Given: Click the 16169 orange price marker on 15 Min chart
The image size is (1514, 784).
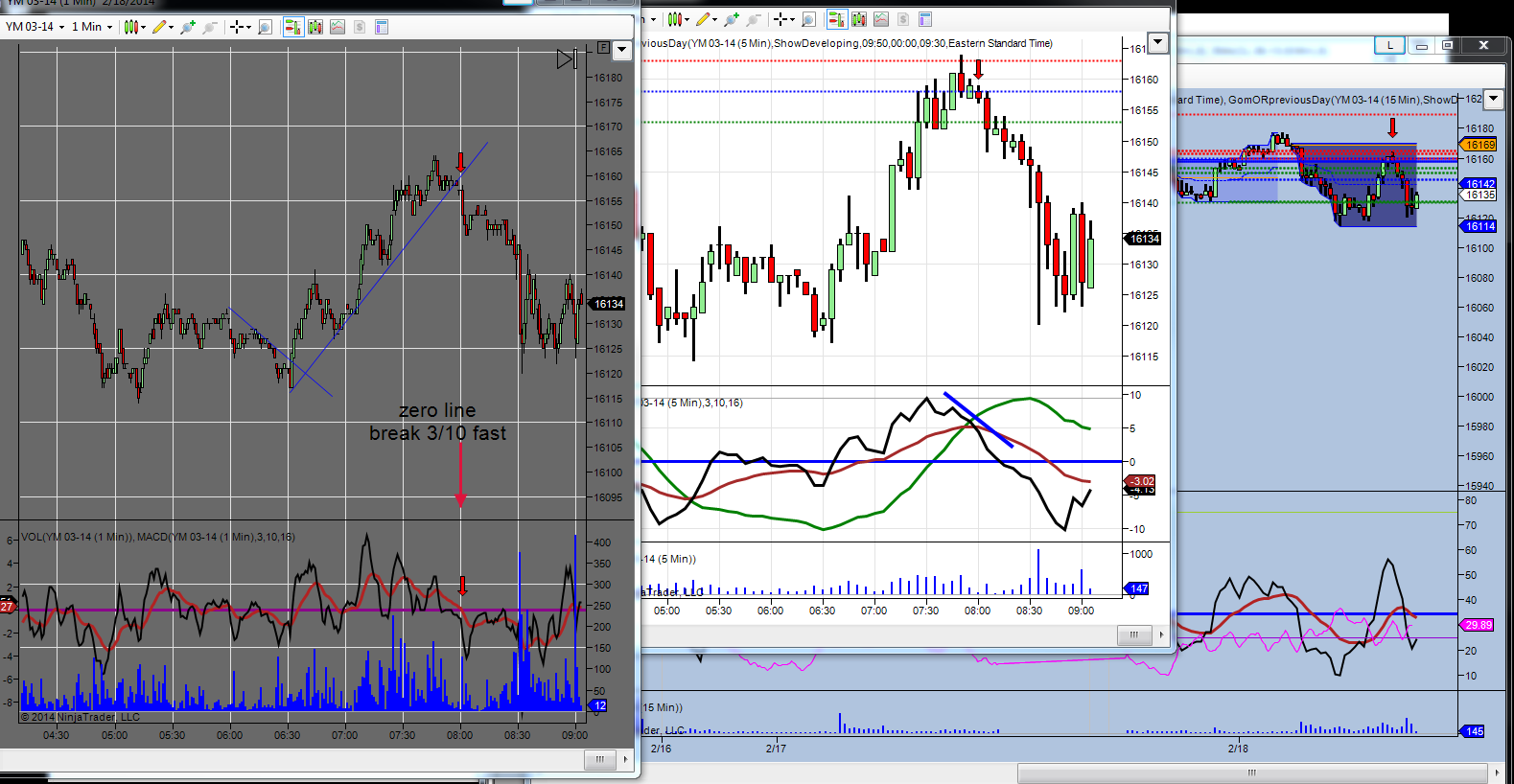Looking at the screenshot, I should [1479, 145].
